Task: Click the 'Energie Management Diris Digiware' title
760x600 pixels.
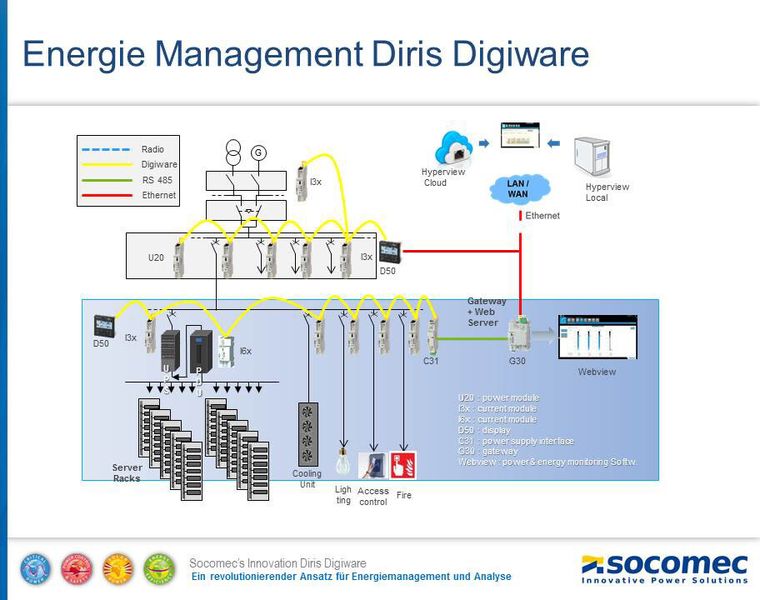Action: pyautogui.click(x=306, y=54)
